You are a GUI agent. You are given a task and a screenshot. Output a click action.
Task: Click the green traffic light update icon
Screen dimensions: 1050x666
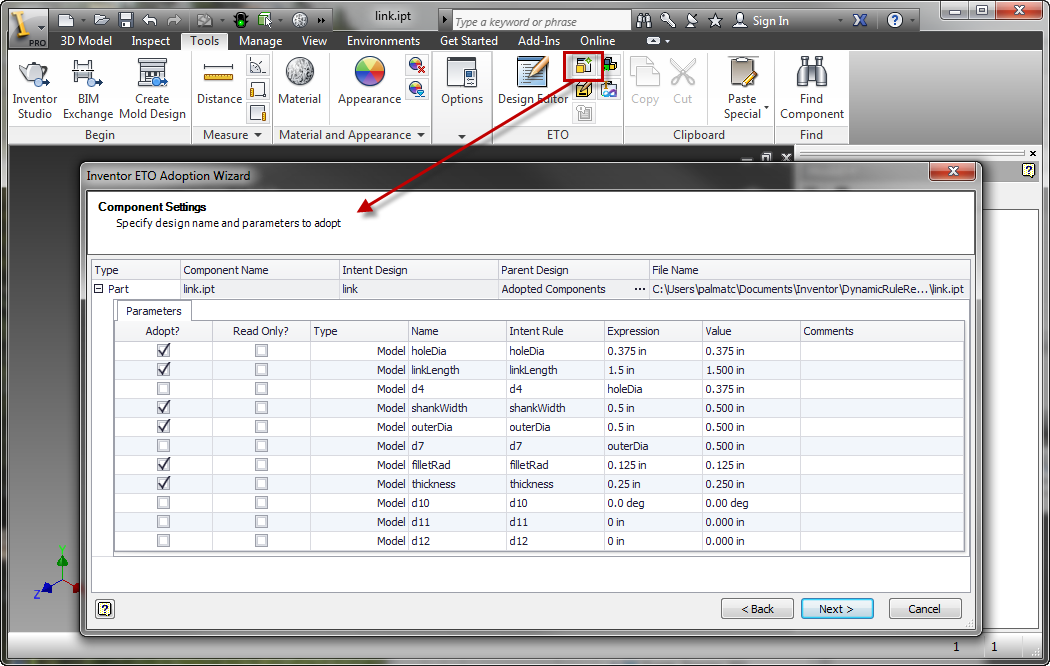240,20
